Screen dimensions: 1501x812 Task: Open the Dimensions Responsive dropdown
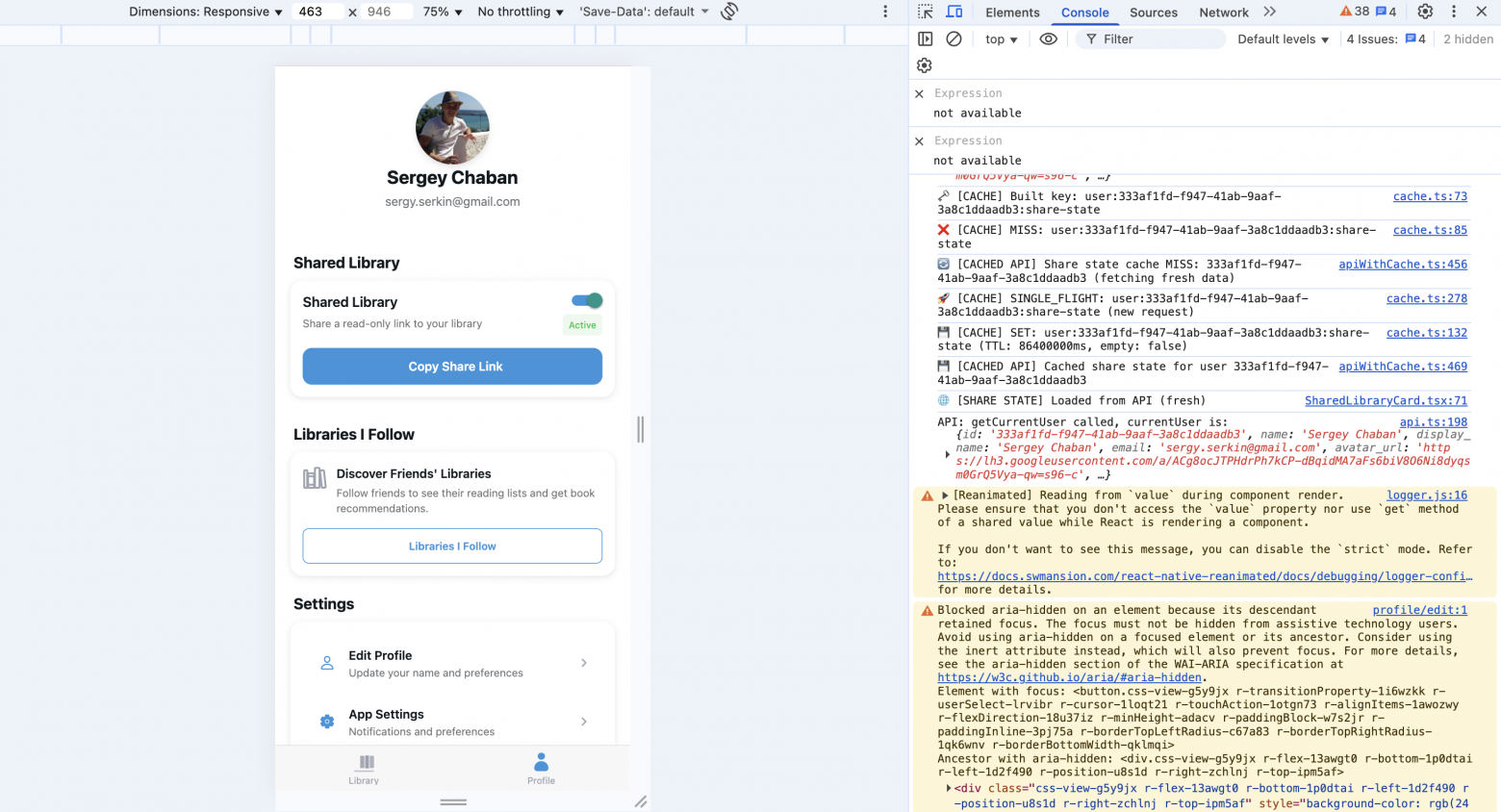point(206,12)
